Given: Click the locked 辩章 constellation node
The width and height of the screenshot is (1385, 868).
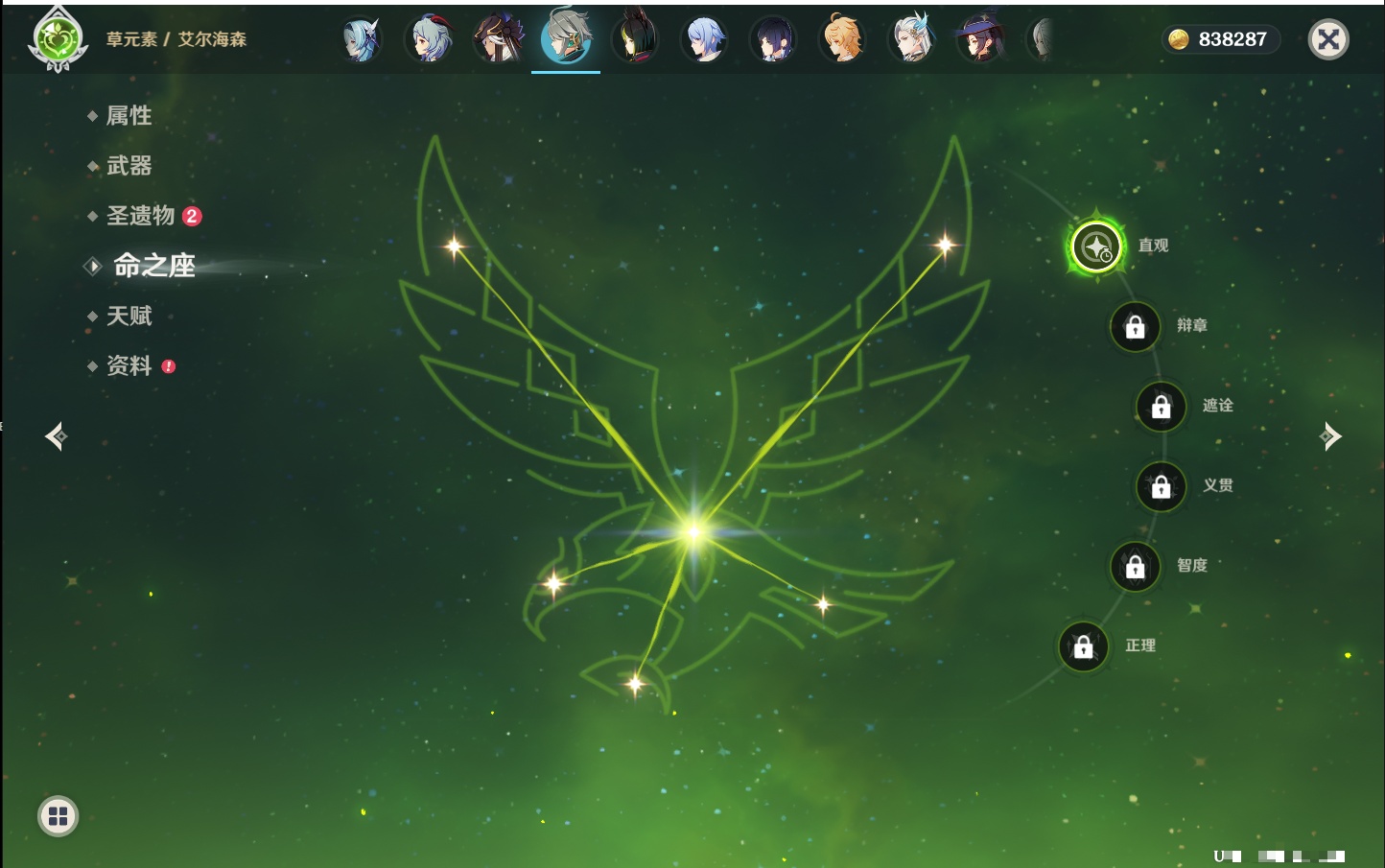Looking at the screenshot, I should [x=1135, y=326].
